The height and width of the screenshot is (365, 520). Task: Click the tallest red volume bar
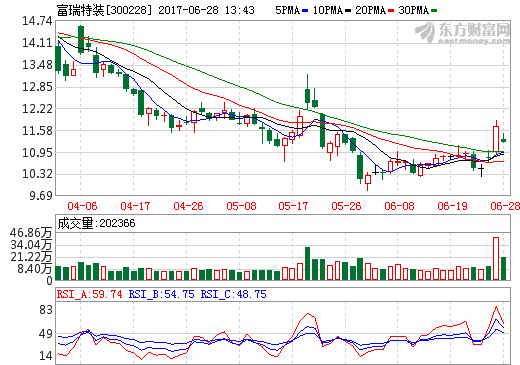click(x=496, y=259)
